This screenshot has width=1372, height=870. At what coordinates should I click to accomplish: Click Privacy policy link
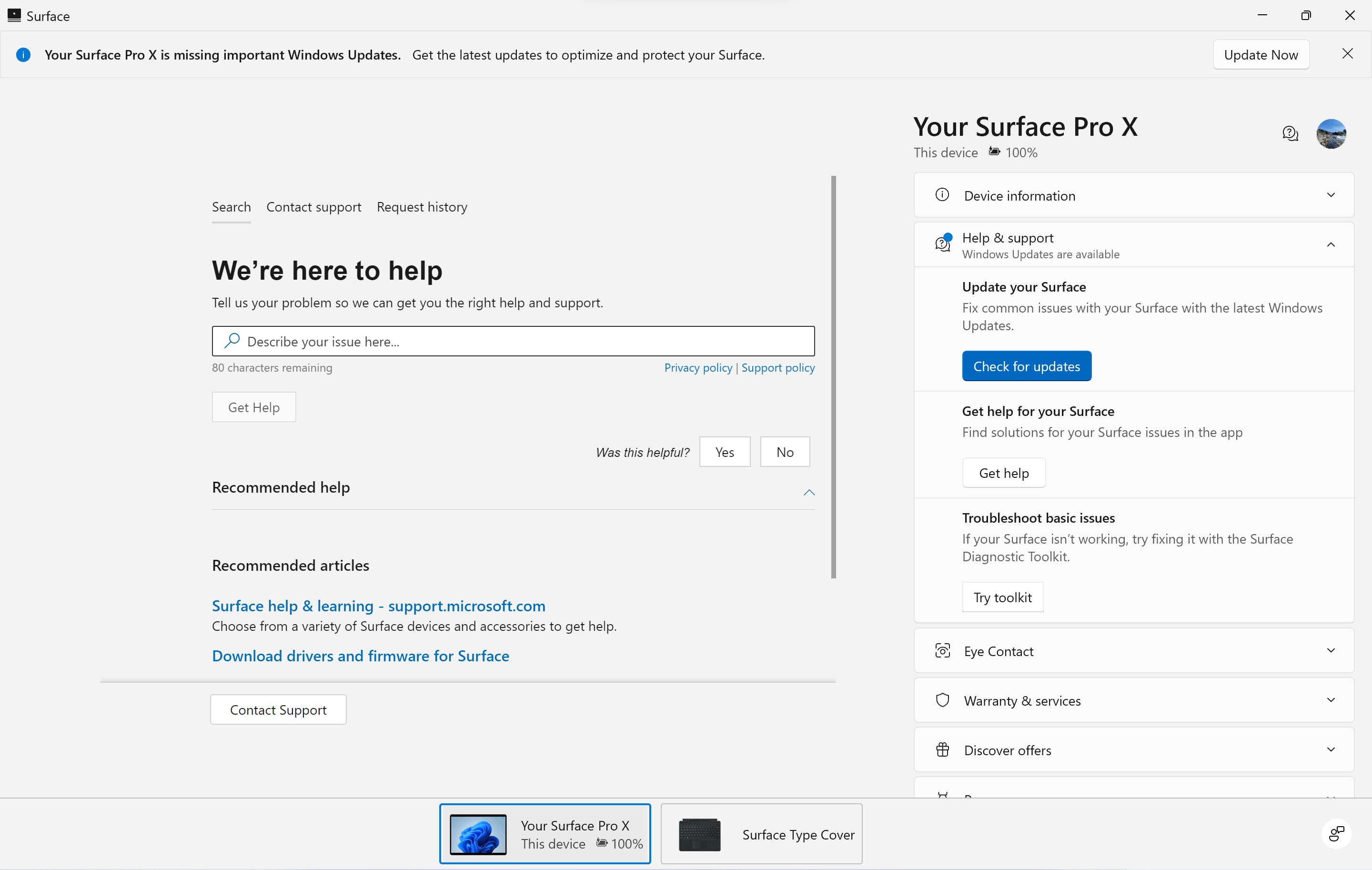[x=698, y=367]
